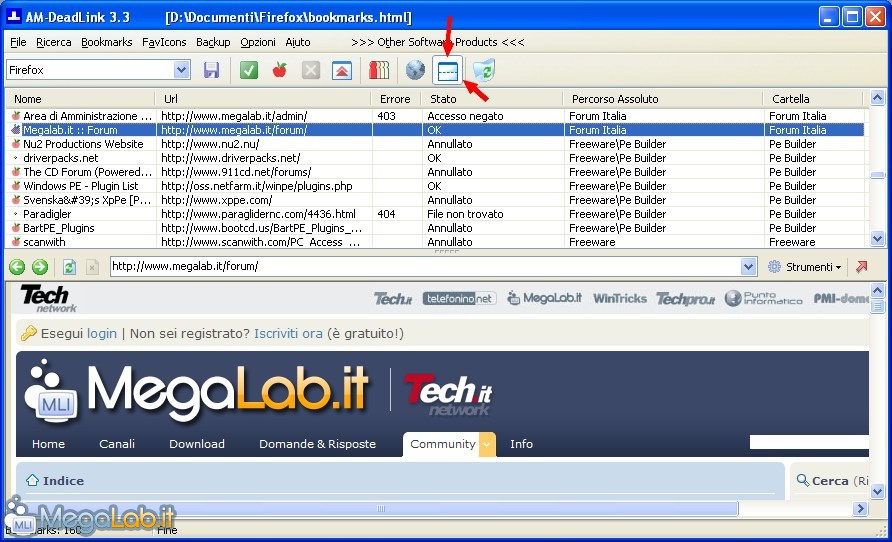Expand the preview URL address dropdown

pos(749,266)
